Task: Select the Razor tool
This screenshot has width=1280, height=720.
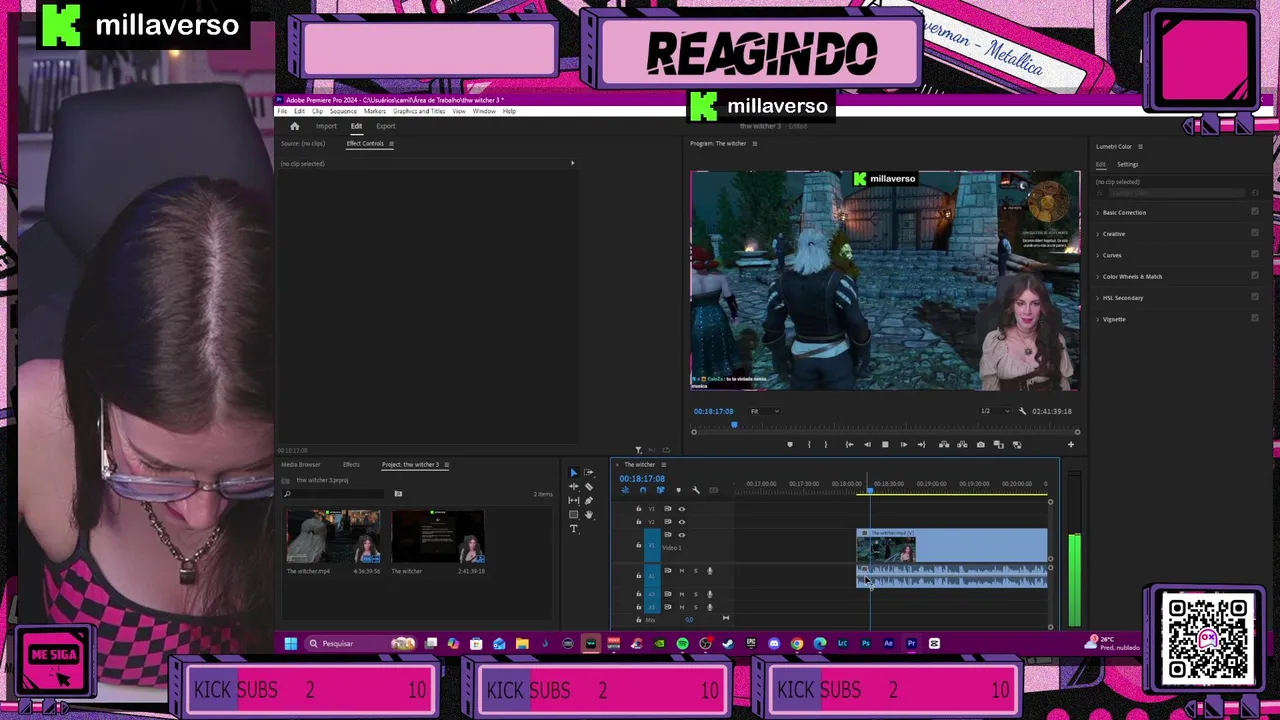Action: pyautogui.click(x=589, y=486)
